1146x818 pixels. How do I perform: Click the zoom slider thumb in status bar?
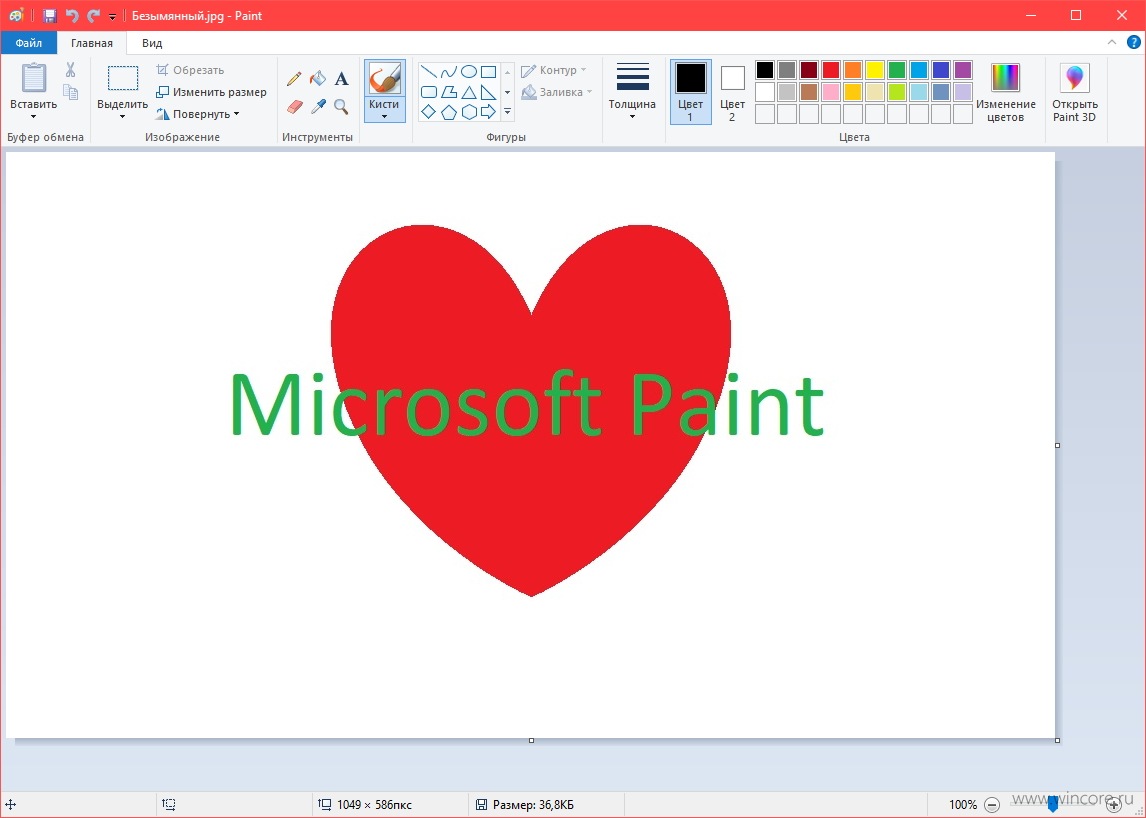coord(1052,805)
